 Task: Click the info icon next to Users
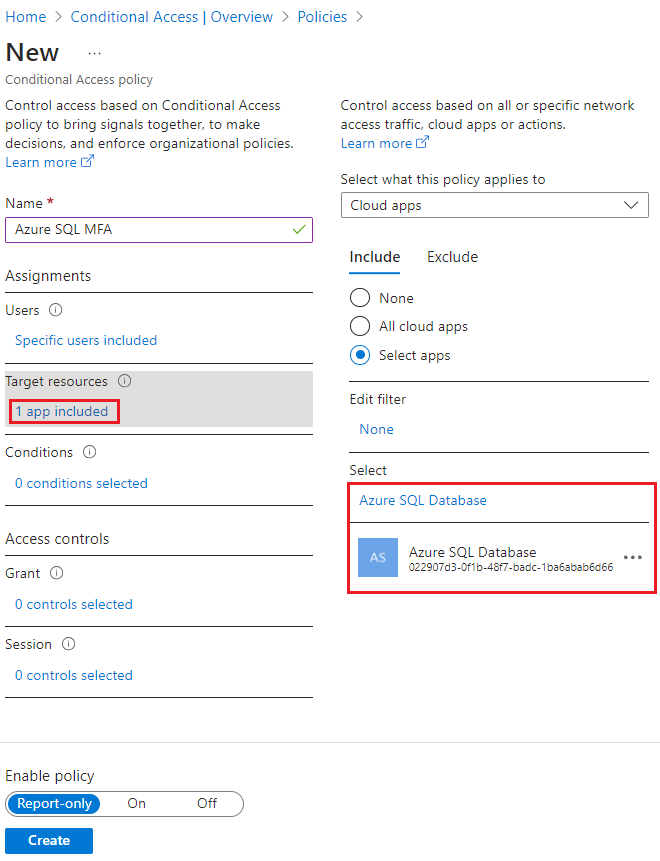point(57,310)
